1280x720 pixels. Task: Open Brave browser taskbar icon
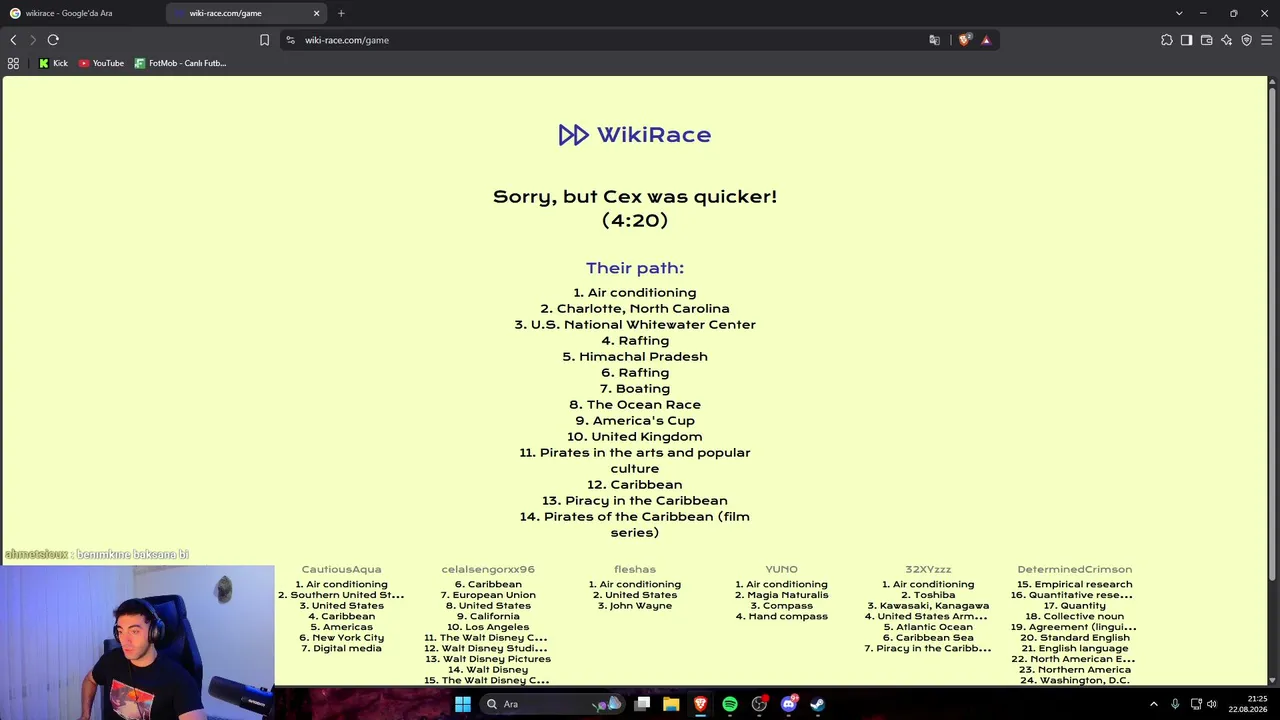tap(700, 704)
